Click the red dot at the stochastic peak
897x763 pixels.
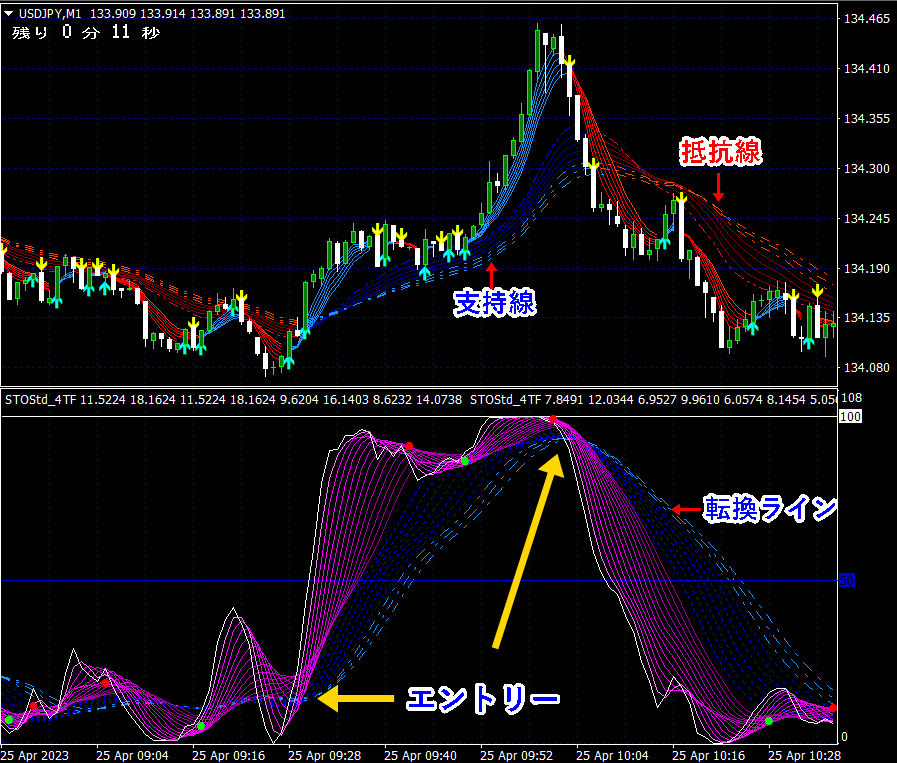click(x=552, y=419)
